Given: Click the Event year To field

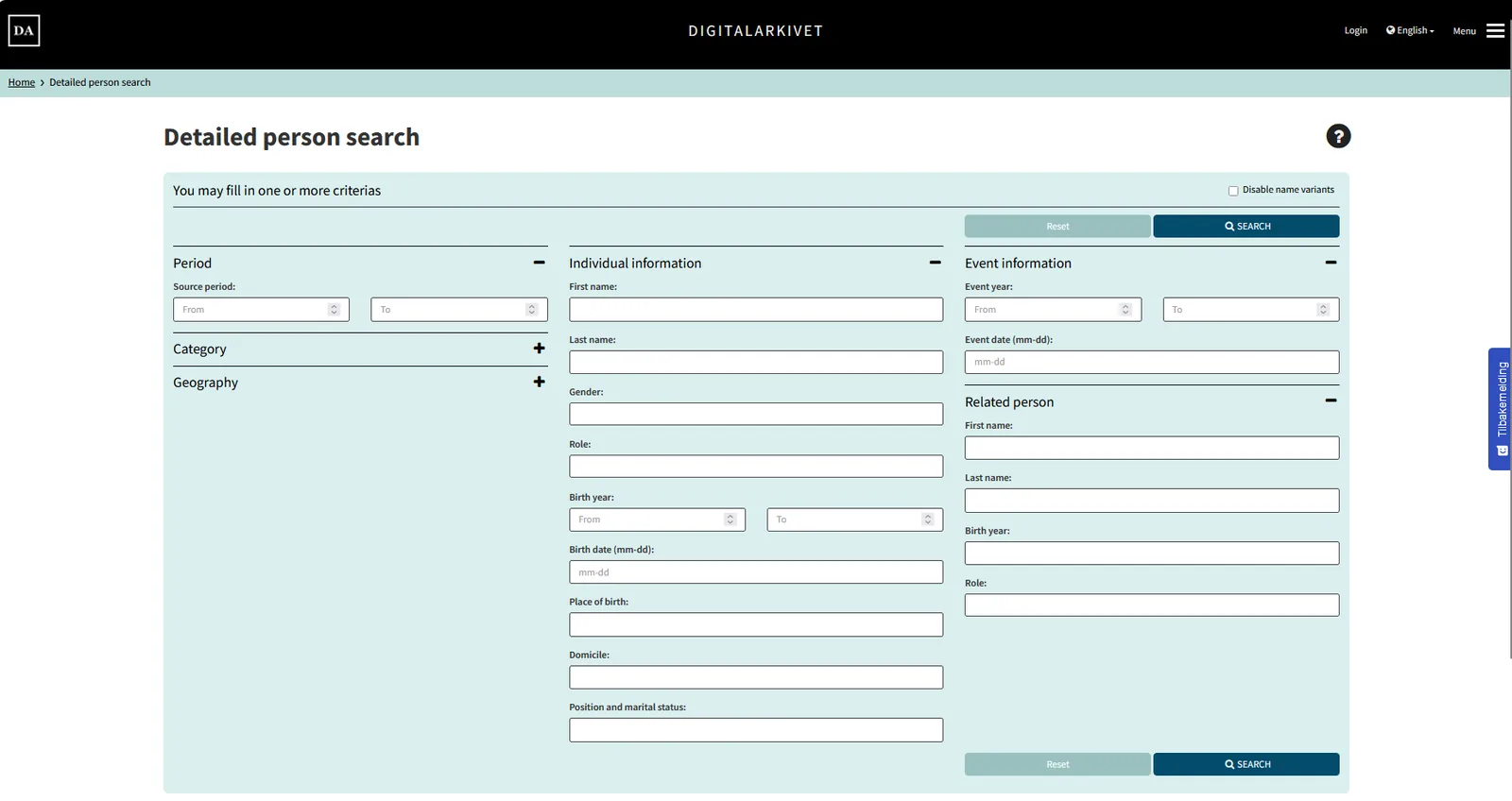Looking at the screenshot, I should (1251, 310).
